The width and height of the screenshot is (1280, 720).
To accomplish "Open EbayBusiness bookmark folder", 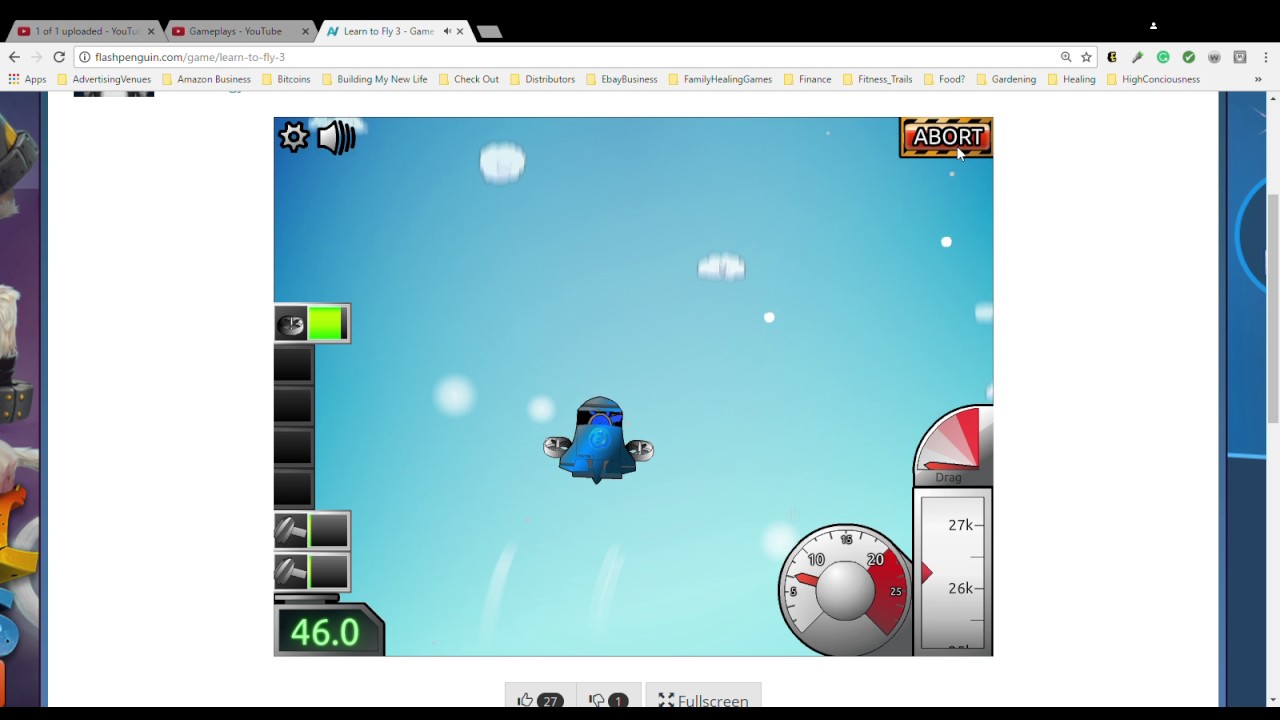I will coord(621,79).
